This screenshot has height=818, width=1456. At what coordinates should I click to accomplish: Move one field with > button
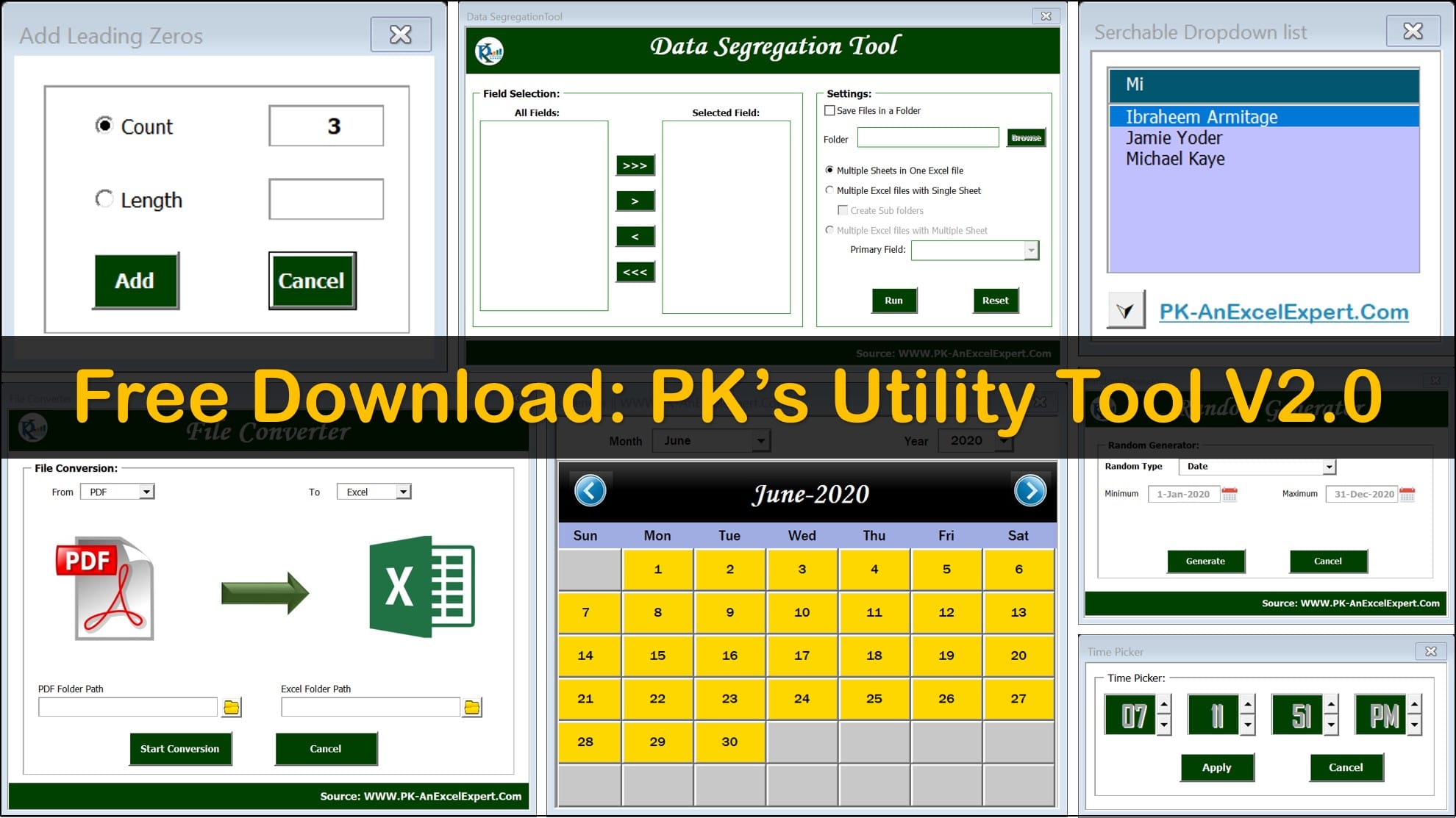[x=635, y=201]
